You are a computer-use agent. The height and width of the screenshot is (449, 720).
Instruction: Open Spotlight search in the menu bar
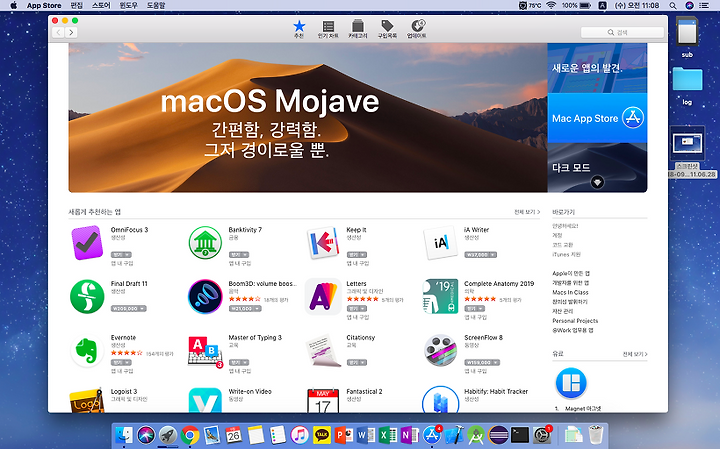[673, 6]
